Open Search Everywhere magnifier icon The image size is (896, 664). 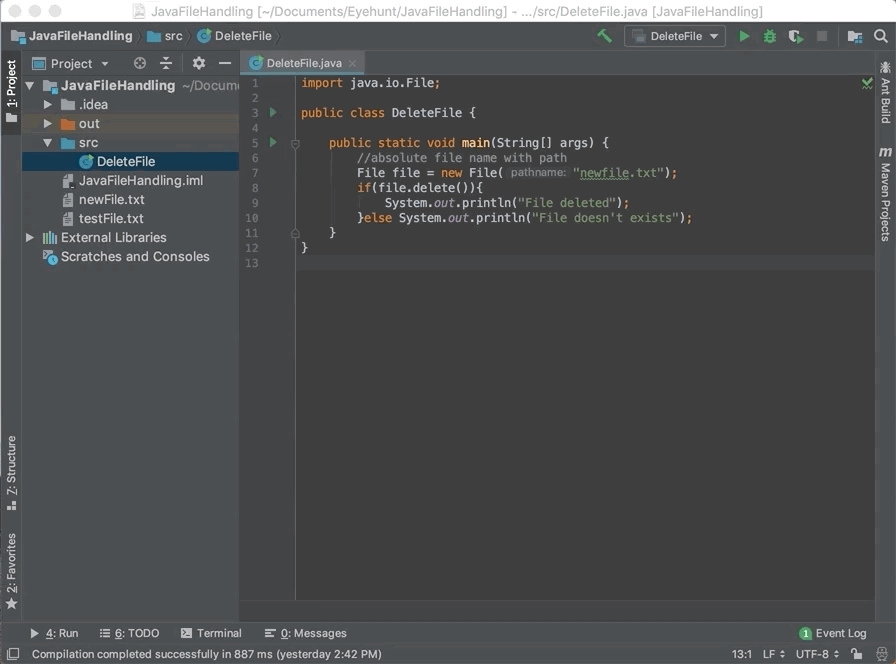881,37
